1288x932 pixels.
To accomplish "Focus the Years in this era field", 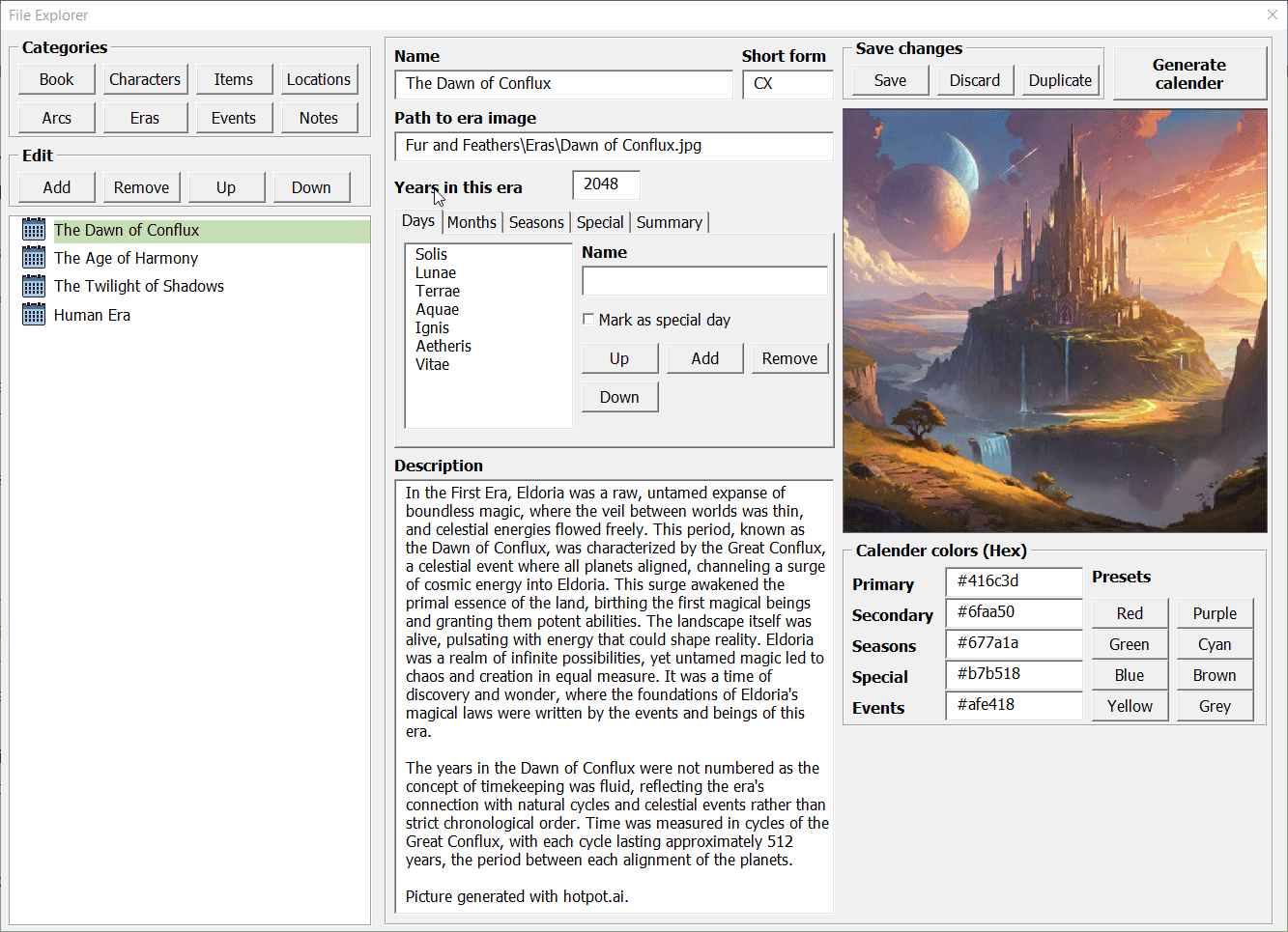I will click(606, 184).
